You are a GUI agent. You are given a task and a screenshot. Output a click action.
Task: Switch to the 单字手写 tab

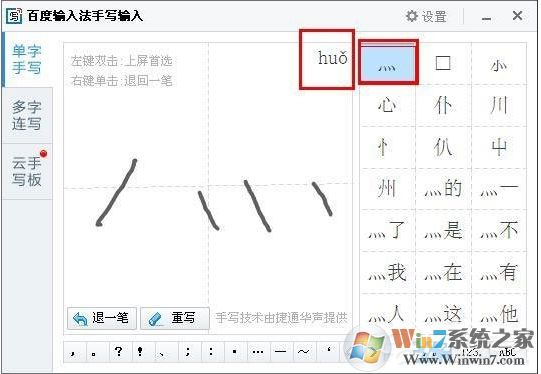(x=27, y=59)
